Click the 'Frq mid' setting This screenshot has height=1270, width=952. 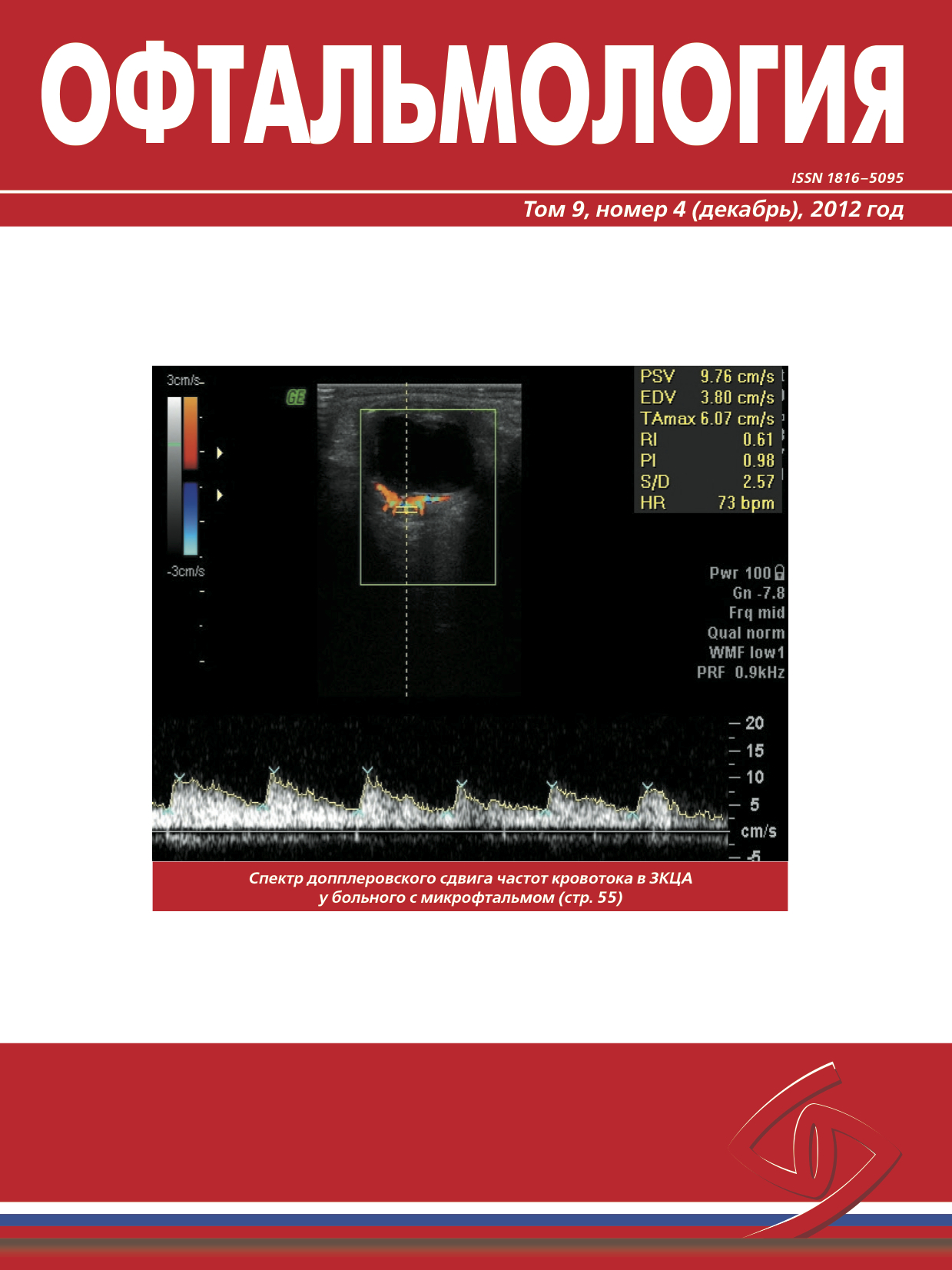point(757,612)
